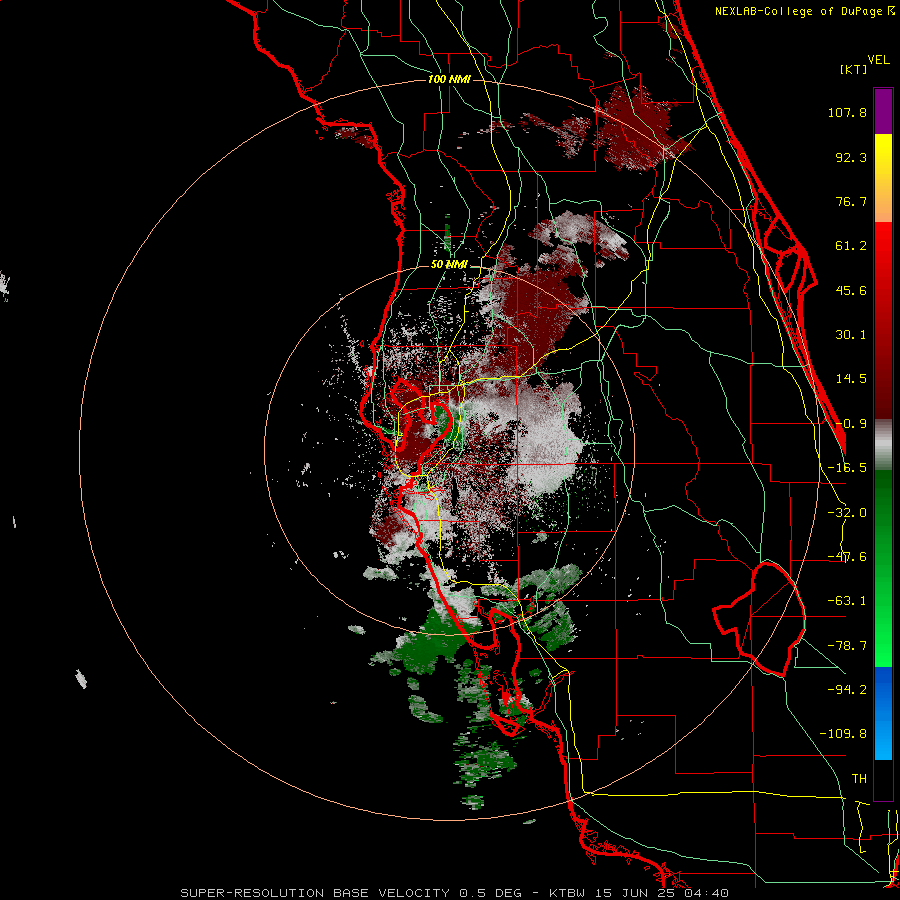Pick the gray near-zero color bar segment
900x900 pixels.
tap(883, 445)
